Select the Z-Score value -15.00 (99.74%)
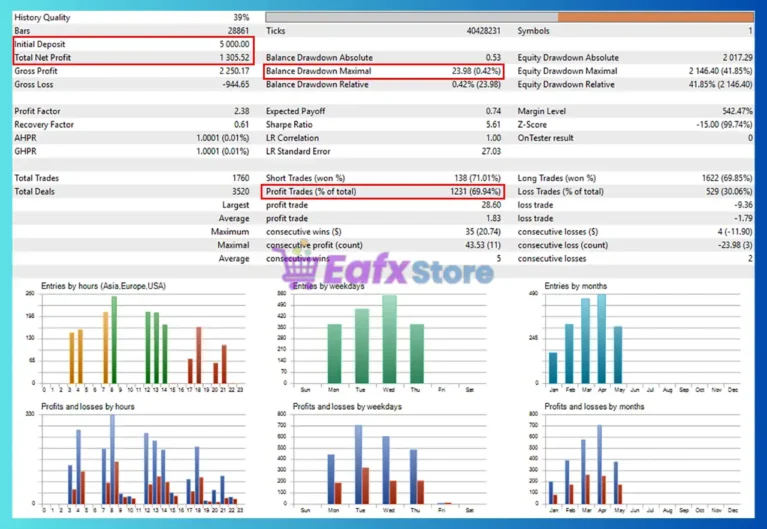767x529 pixels. point(724,125)
